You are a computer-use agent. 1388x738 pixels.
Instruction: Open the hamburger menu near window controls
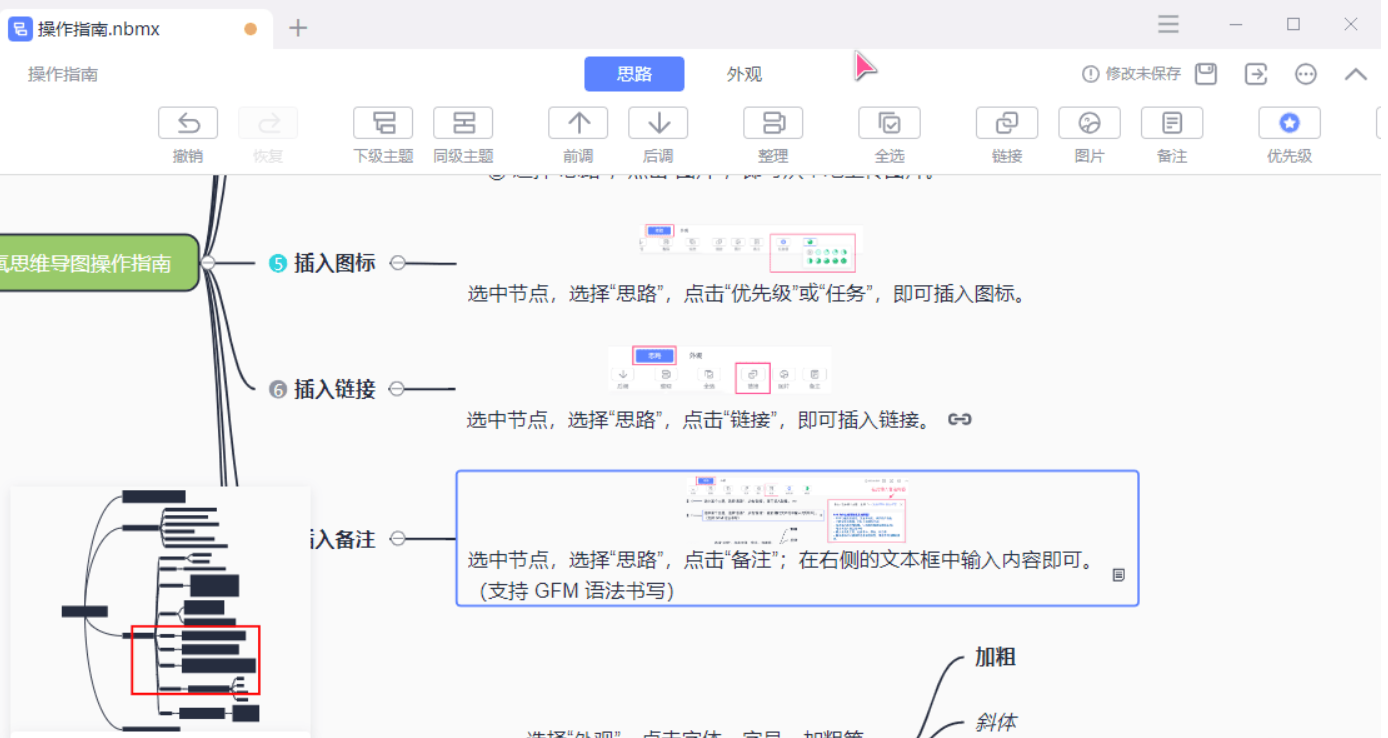click(x=1168, y=24)
